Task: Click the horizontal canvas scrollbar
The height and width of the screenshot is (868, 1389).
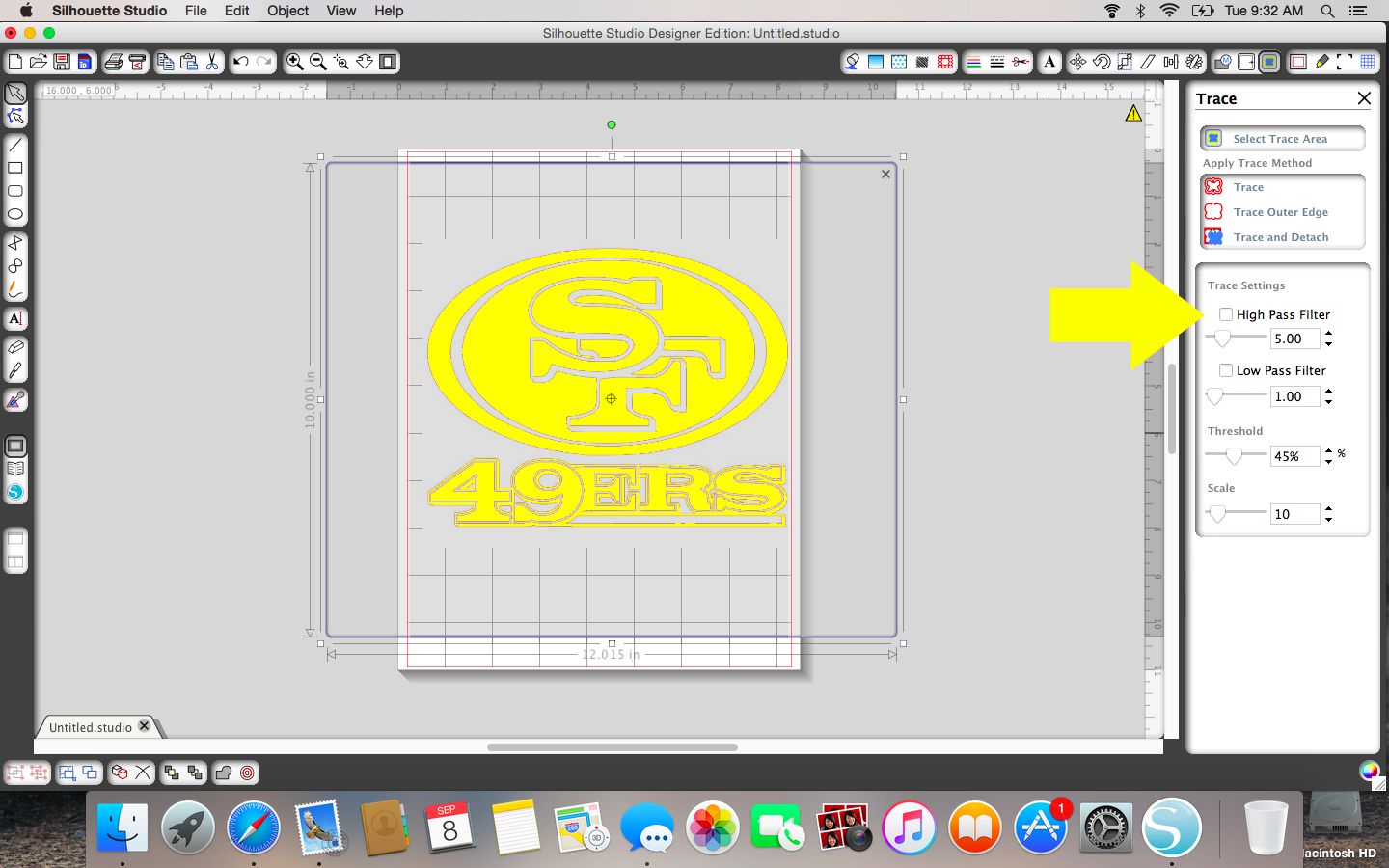Action: (x=613, y=747)
